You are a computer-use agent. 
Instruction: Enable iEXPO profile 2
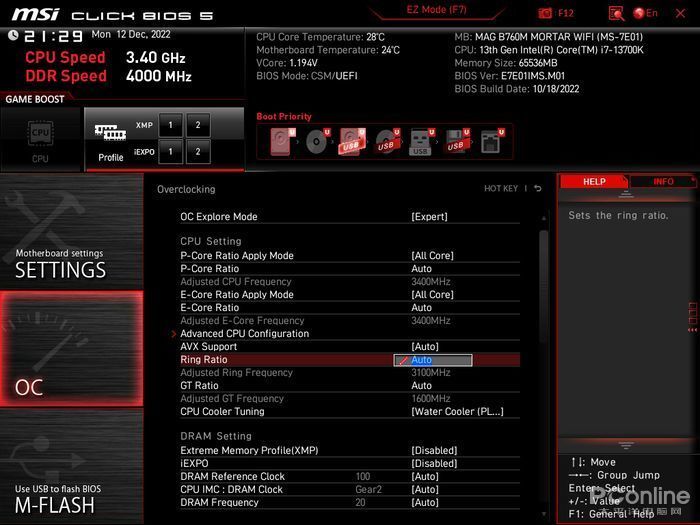[x=198, y=152]
